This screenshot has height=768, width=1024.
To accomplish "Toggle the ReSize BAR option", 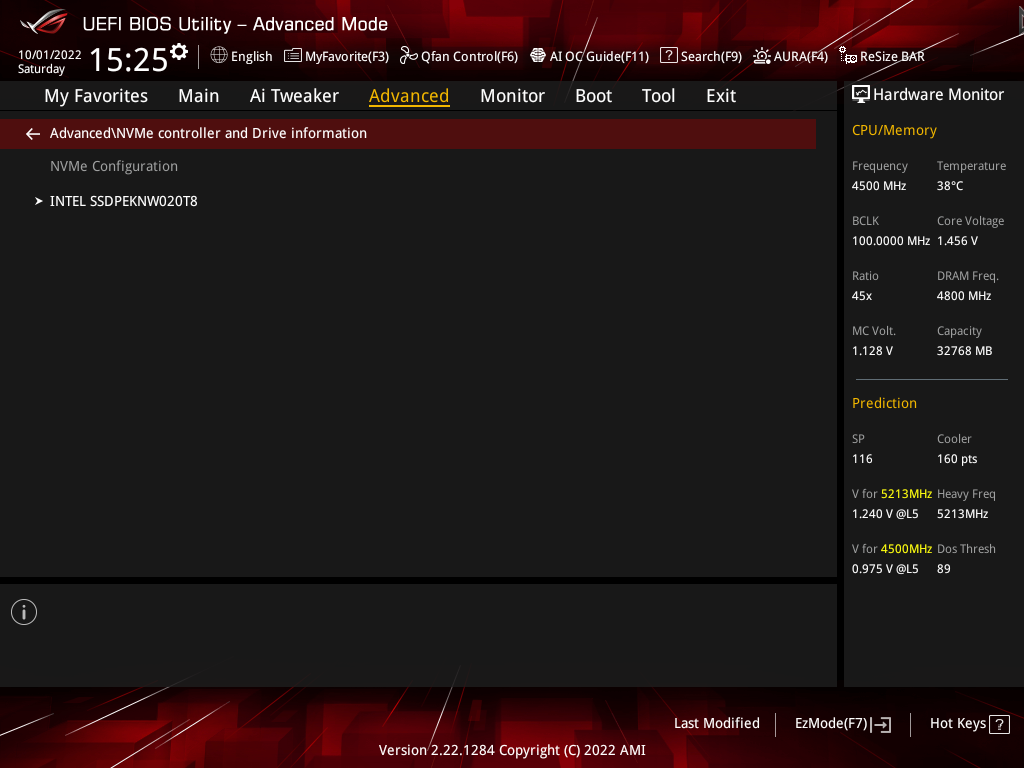I will [882, 56].
